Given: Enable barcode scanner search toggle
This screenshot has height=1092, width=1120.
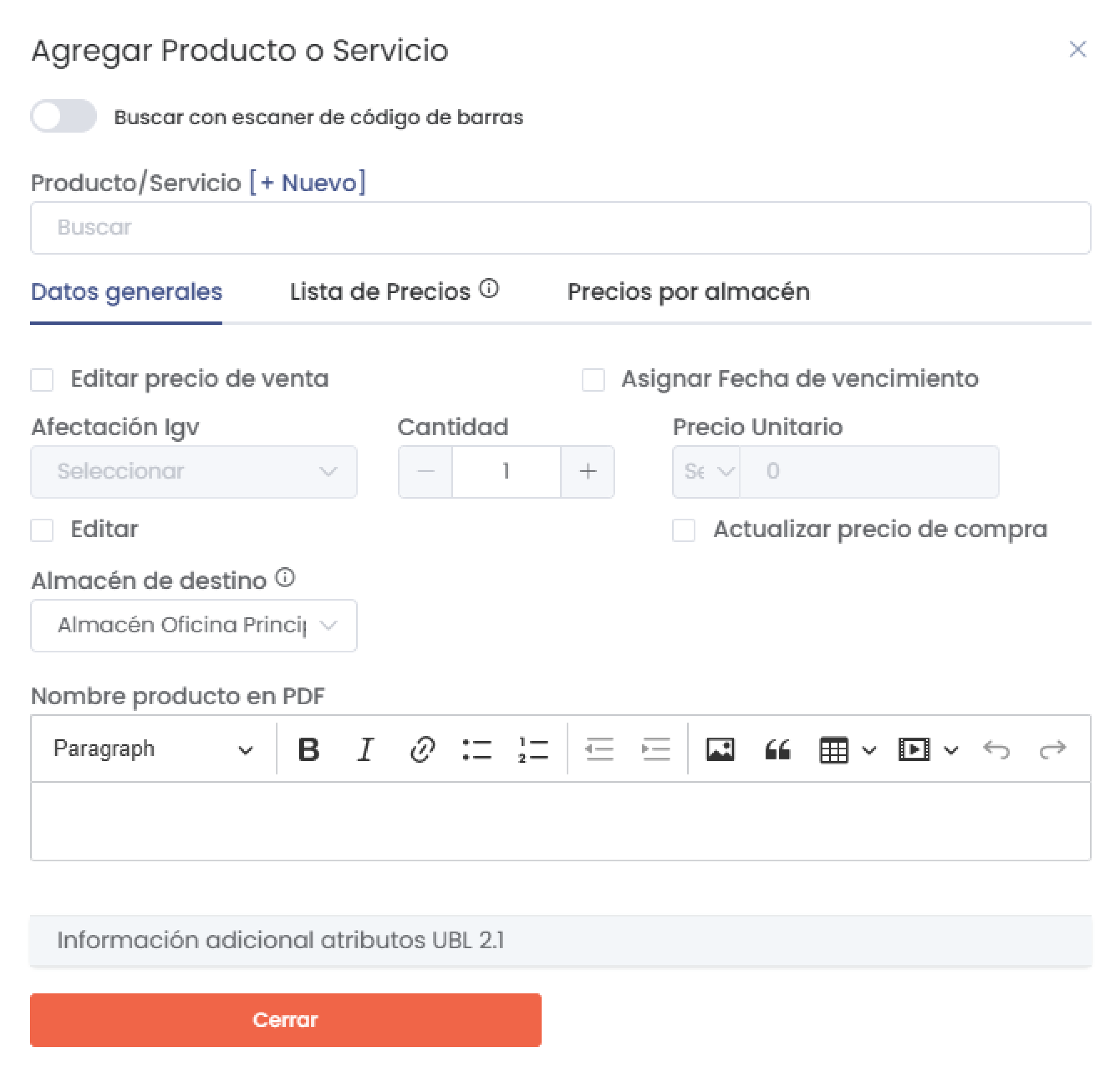Looking at the screenshot, I should 63,117.
